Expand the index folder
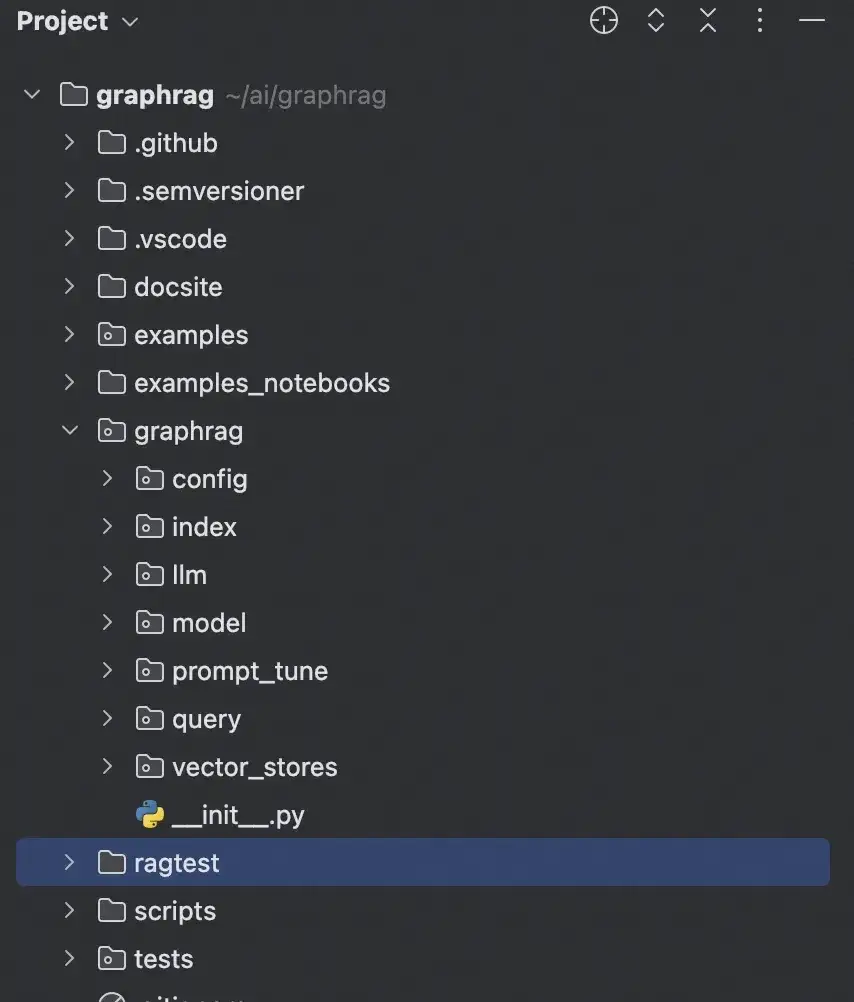Image resolution: width=854 pixels, height=1002 pixels. tap(107, 527)
